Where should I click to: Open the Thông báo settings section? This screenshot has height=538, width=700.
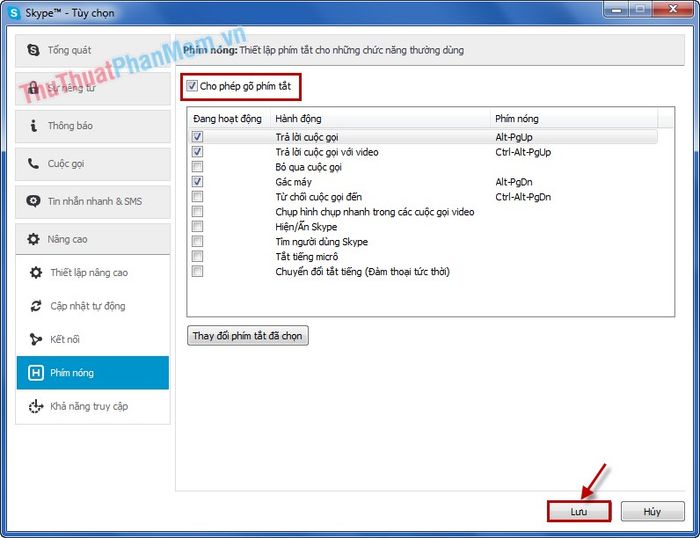coord(93,126)
